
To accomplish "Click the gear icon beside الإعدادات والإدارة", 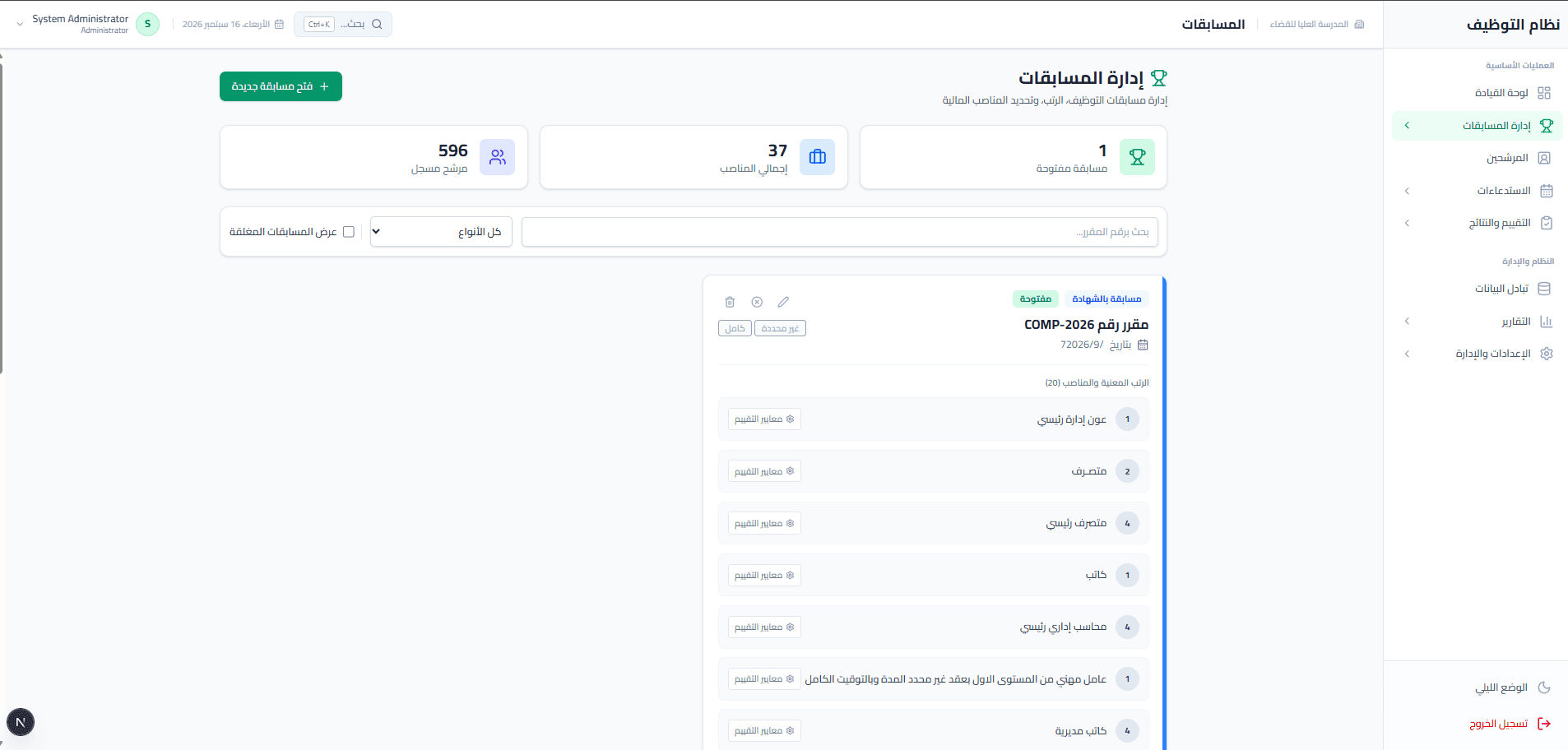I will coord(1546,354).
